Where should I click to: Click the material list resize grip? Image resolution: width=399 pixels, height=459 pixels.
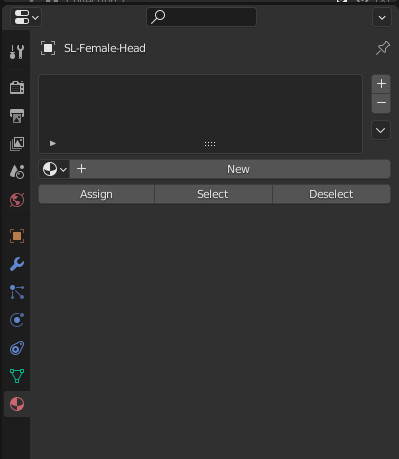[210, 144]
